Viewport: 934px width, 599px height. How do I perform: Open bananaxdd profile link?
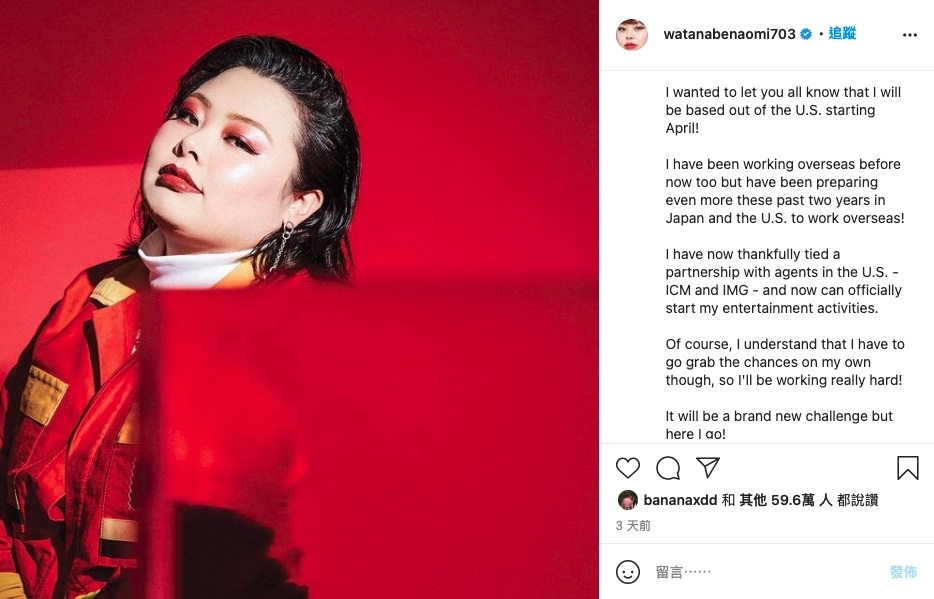click(x=680, y=500)
